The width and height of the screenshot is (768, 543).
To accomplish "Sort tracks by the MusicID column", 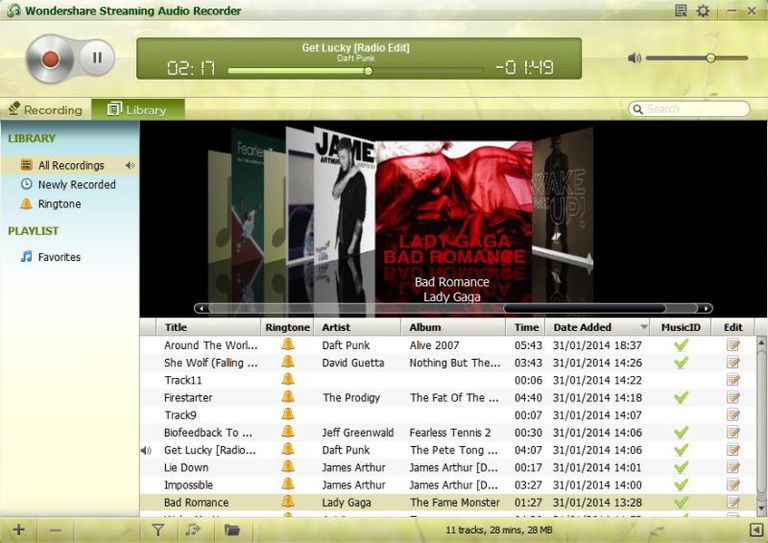I will (x=680, y=327).
